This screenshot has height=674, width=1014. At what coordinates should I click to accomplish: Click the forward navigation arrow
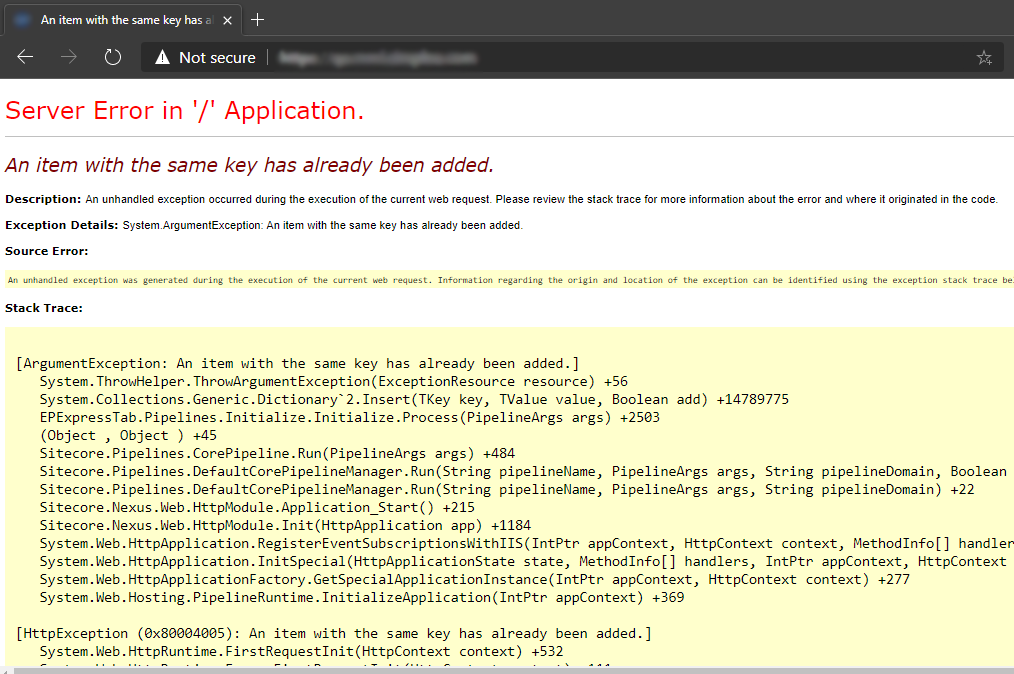tap(69, 57)
